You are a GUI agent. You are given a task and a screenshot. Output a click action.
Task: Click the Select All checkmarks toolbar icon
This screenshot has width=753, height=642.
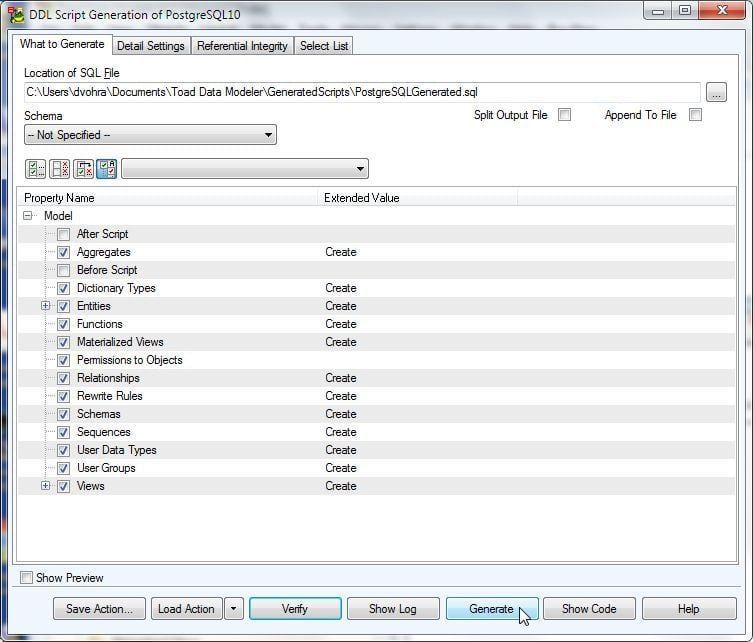[35, 169]
